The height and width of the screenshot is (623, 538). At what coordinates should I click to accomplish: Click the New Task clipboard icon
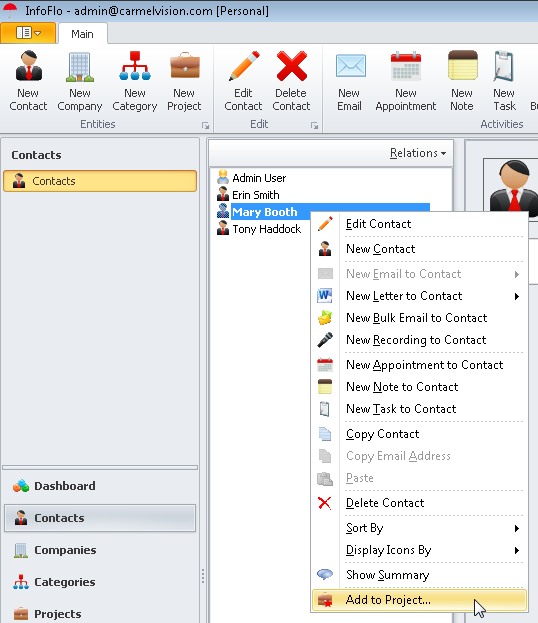click(x=504, y=66)
